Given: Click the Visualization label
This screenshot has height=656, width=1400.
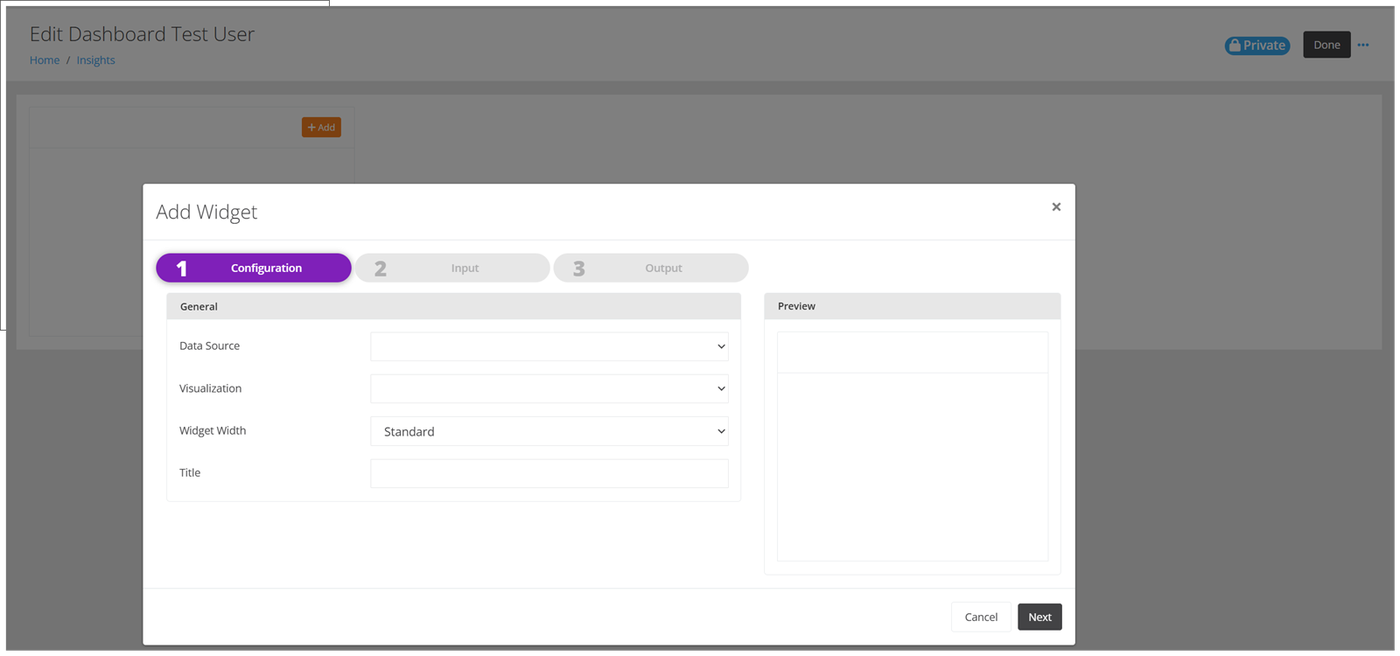Looking at the screenshot, I should 211,389.
